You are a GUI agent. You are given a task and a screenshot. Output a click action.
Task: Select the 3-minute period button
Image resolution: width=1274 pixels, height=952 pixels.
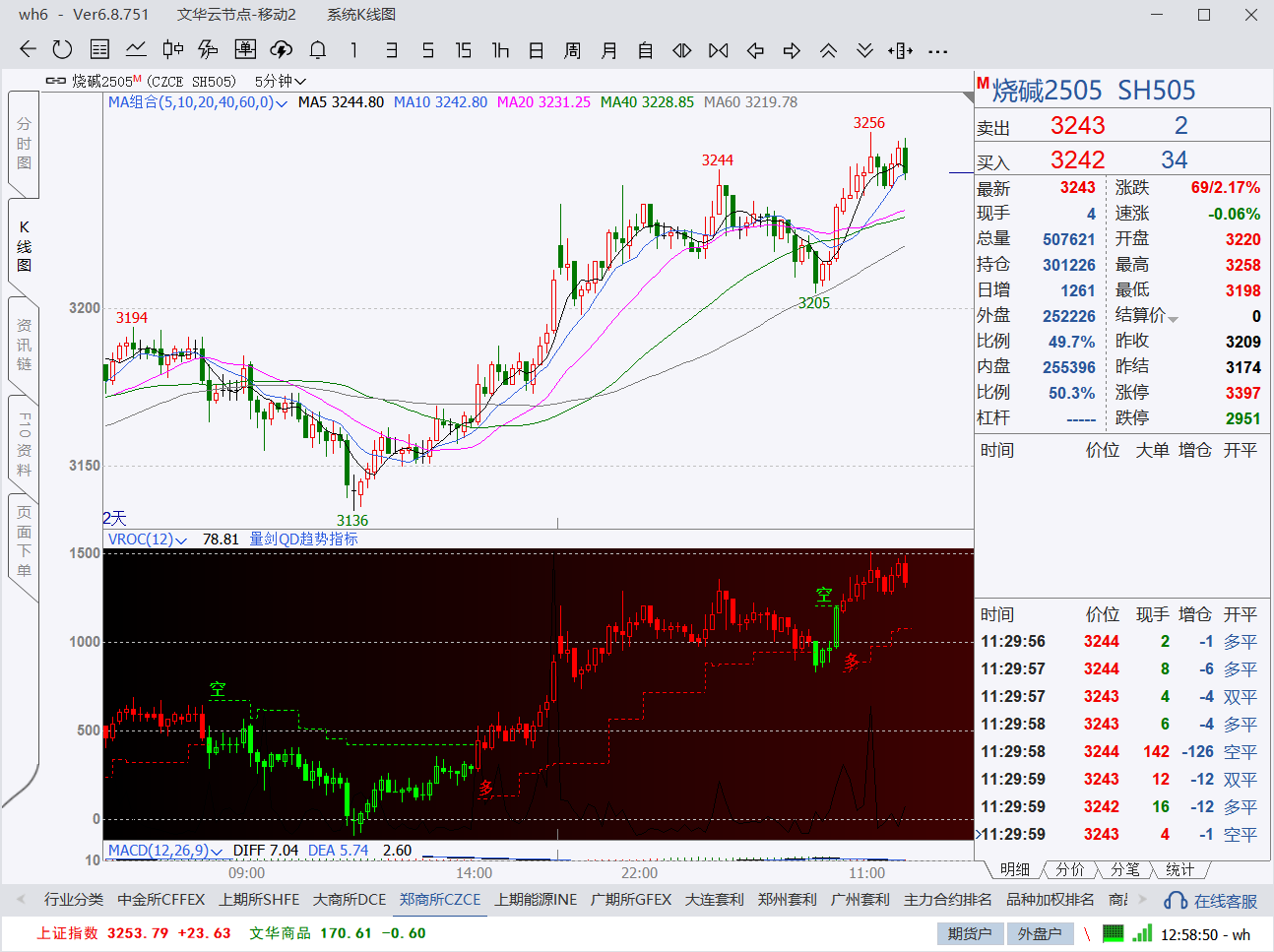[391, 49]
